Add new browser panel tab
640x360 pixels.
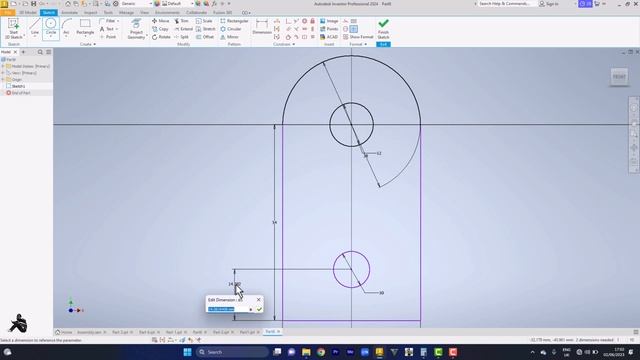(x=23, y=52)
